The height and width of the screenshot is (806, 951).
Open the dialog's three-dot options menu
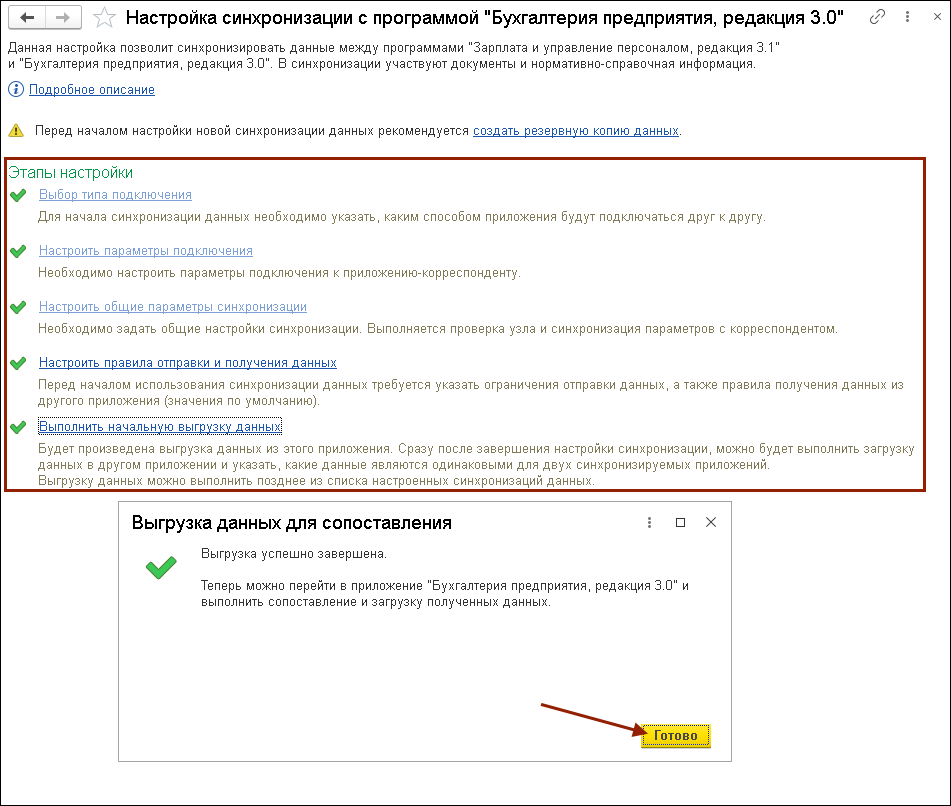[649, 522]
